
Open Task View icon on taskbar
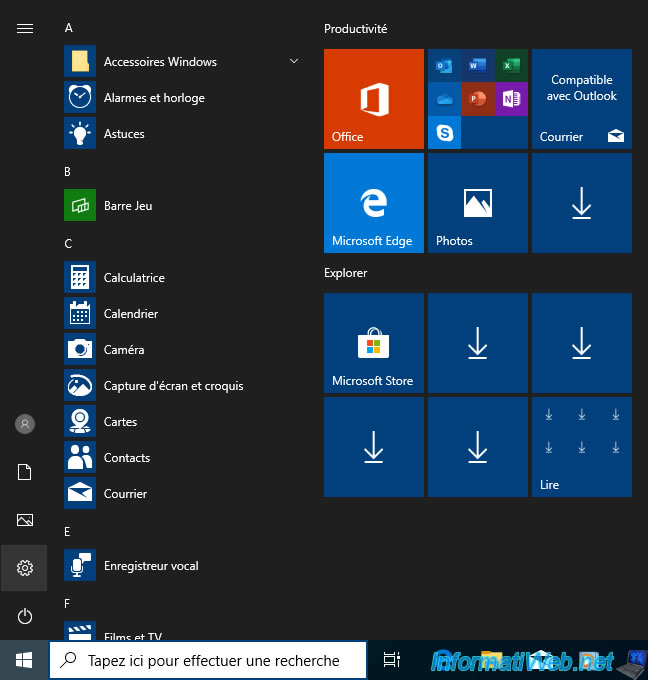click(392, 660)
